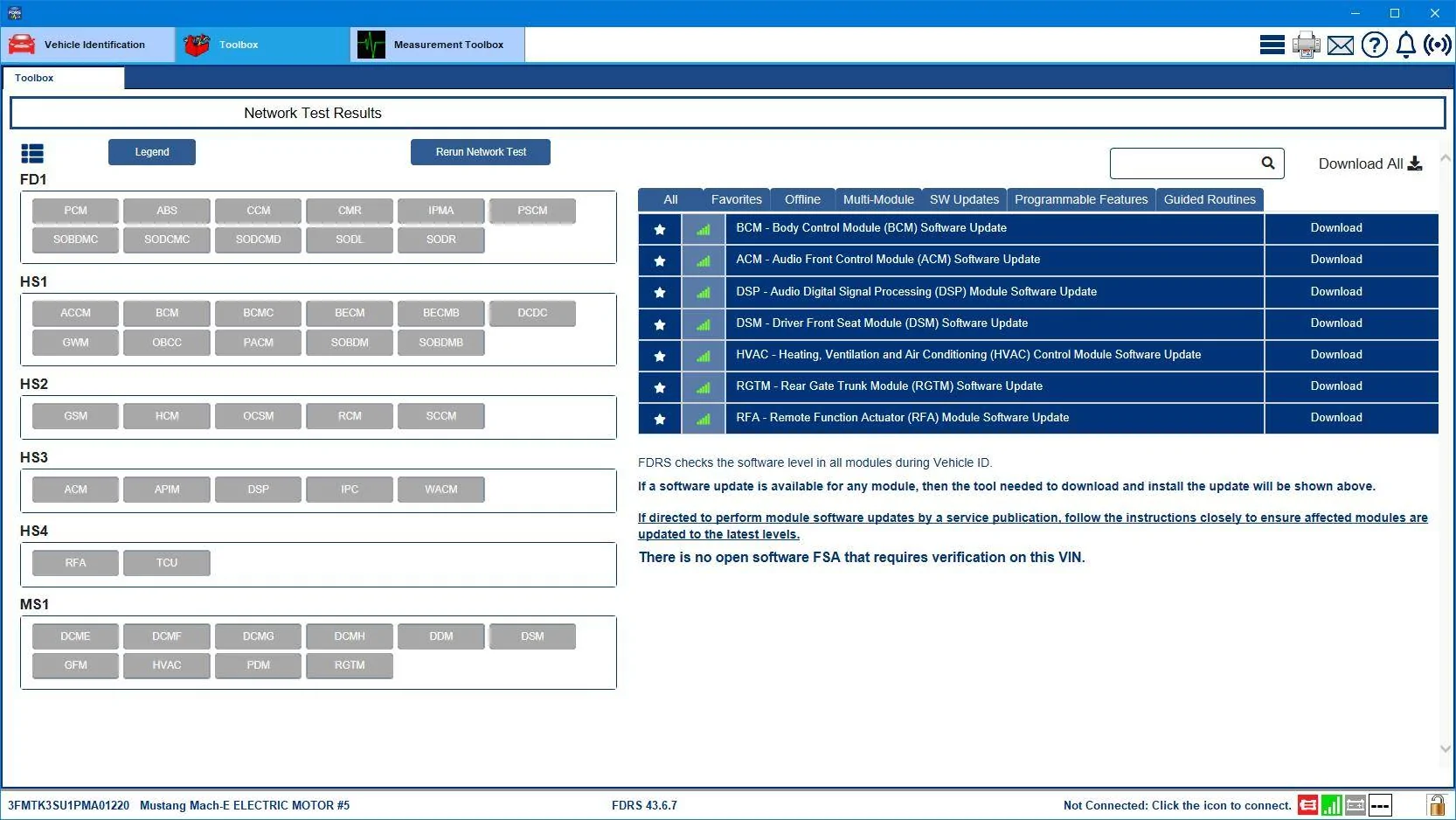Click the Rerun Network Test button
This screenshot has height=820, width=1456.
pyautogui.click(x=481, y=152)
